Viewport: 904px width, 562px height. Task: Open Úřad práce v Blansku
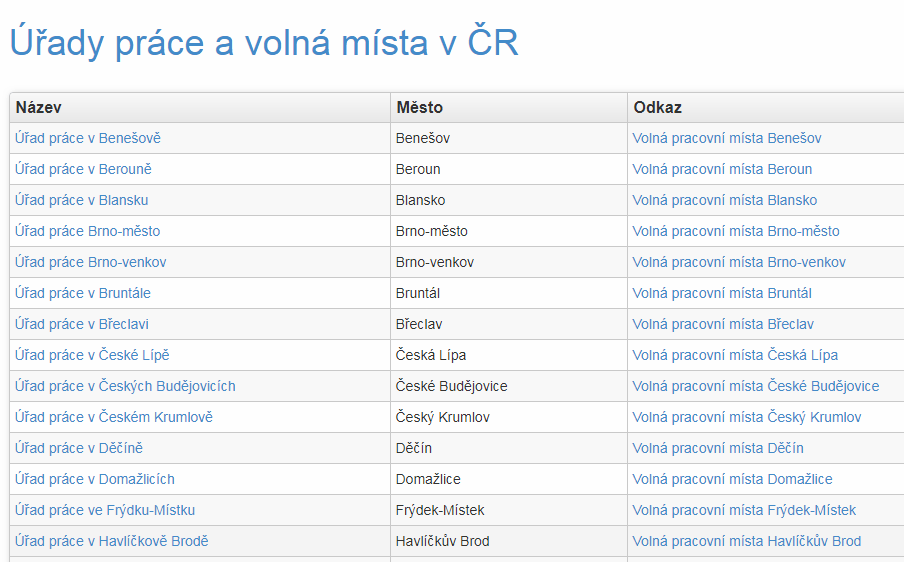(x=81, y=200)
